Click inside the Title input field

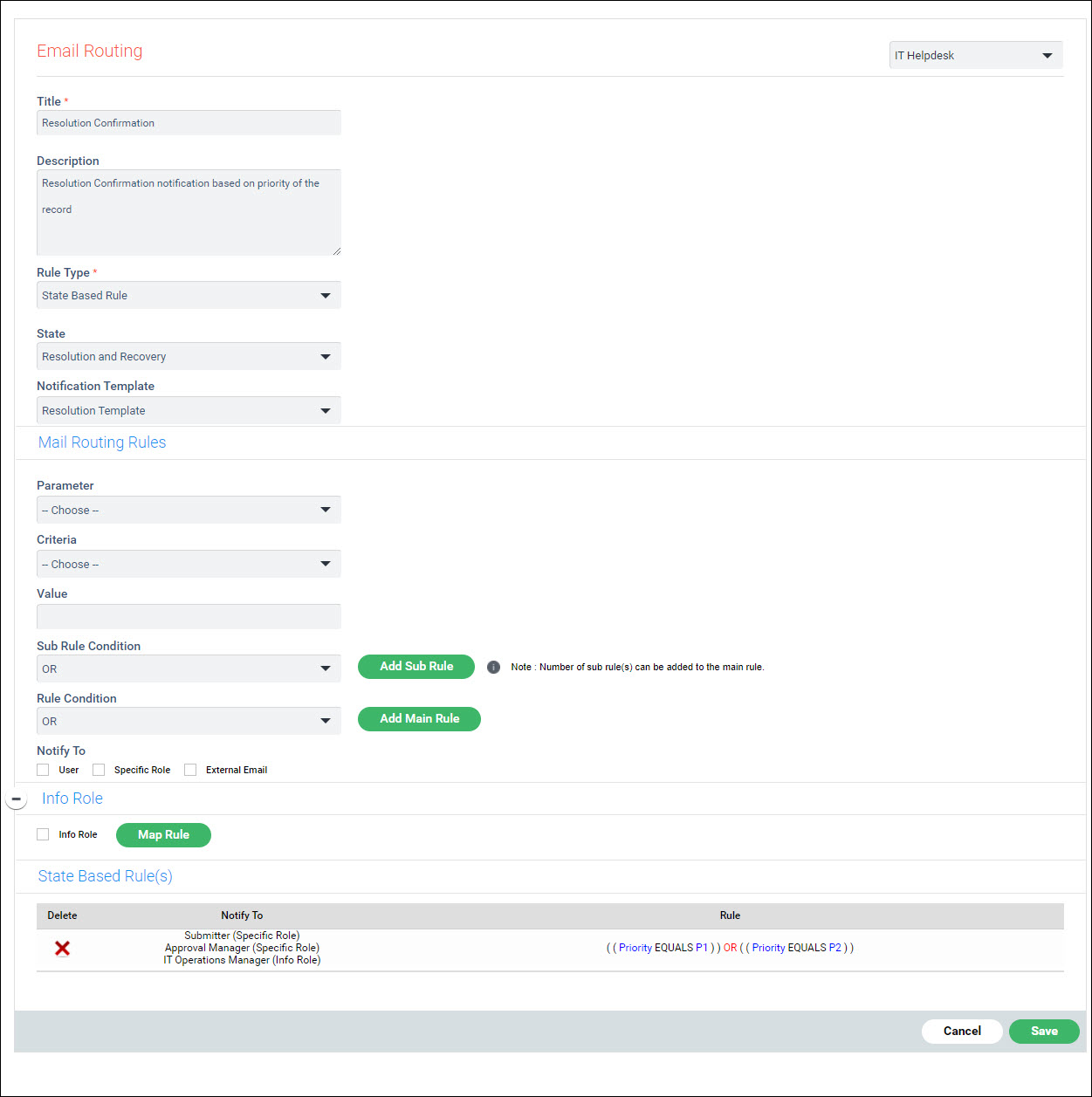pyautogui.click(x=189, y=122)
